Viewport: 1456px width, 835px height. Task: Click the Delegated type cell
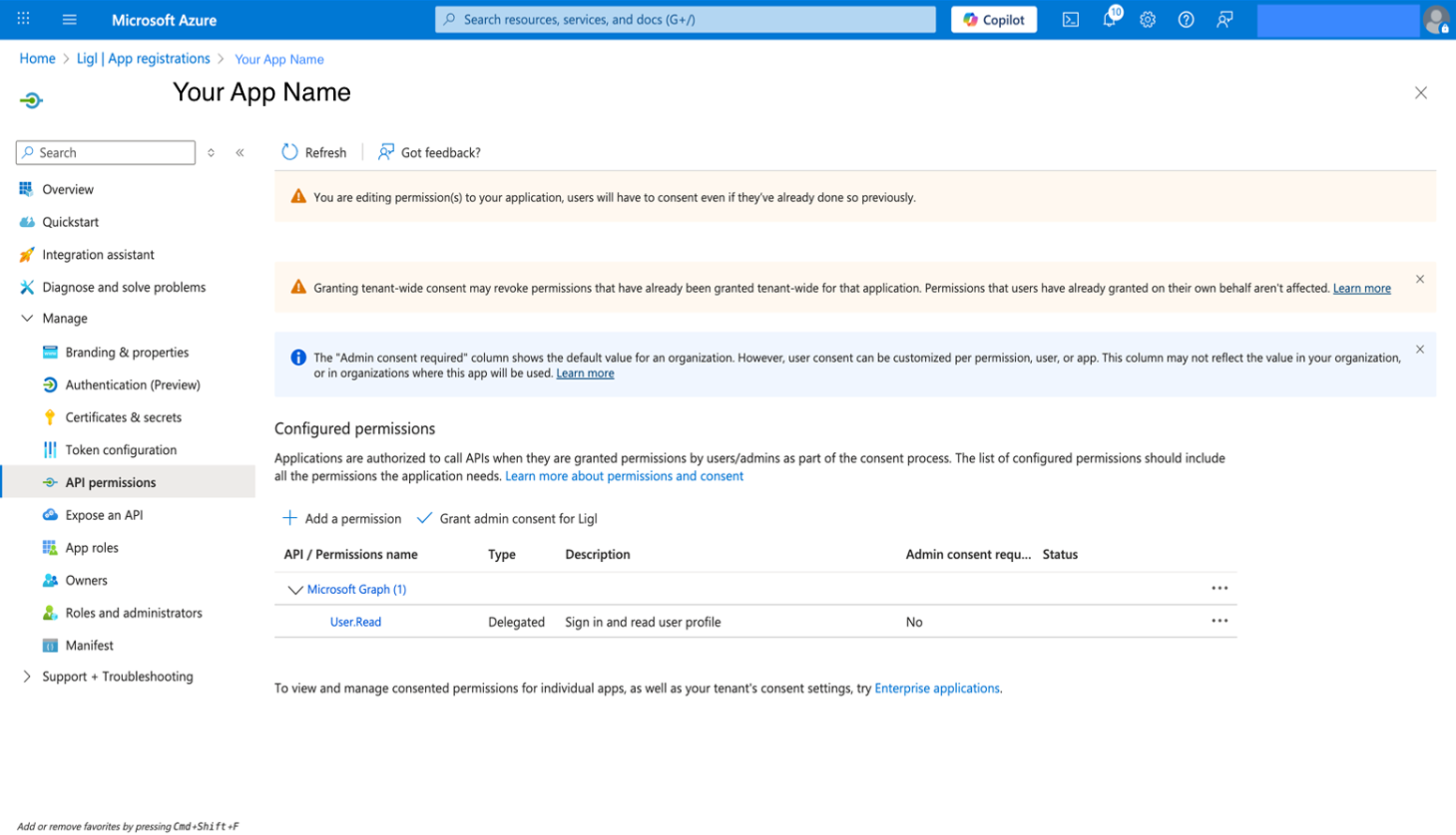516,622
